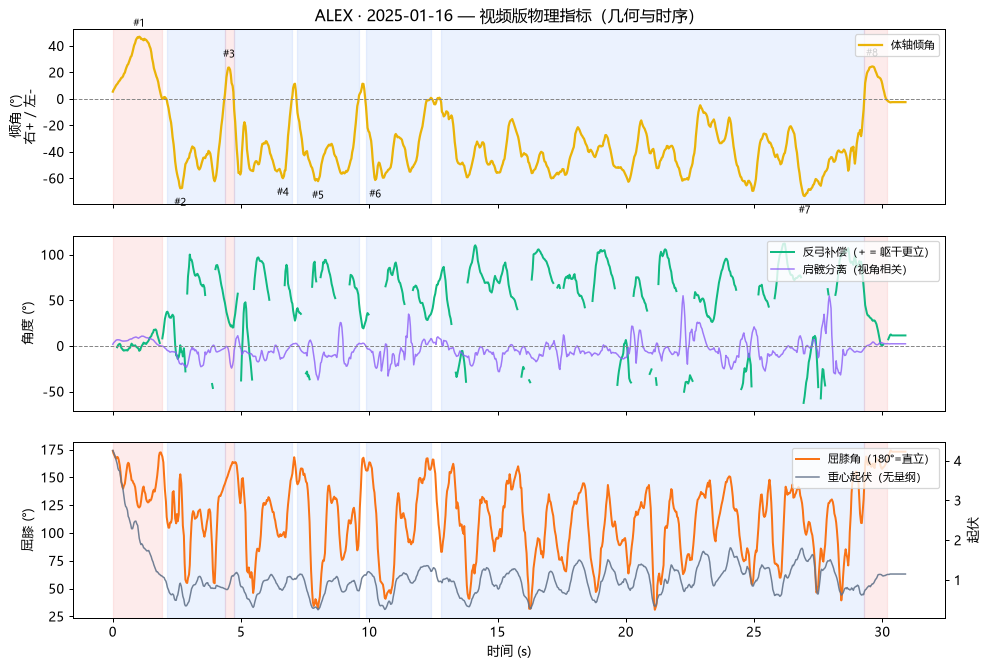Viewport: 989px width, 668px height.
Task: Click the #4 annotation label
Action: pos(283,192)
